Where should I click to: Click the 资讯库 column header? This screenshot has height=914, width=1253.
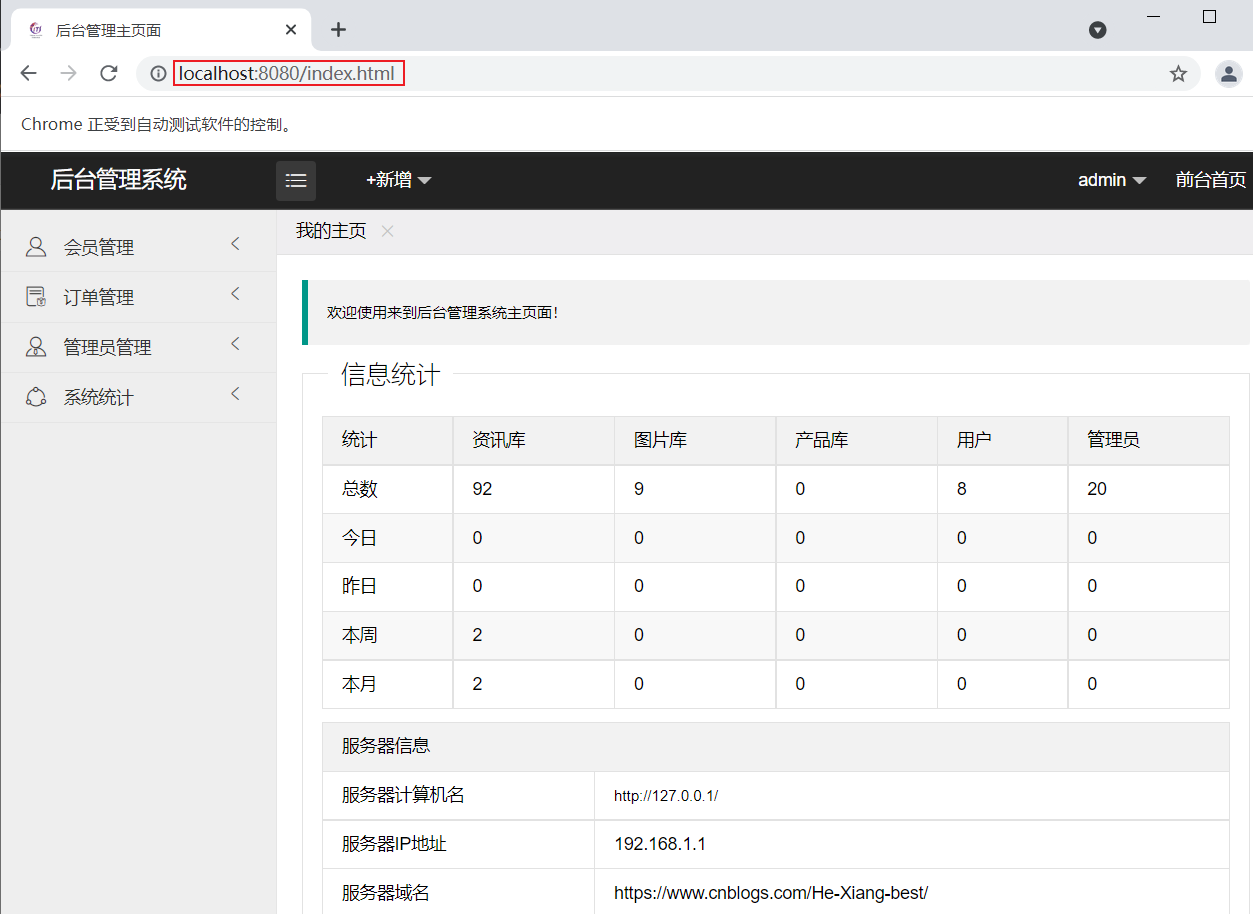pyautogui.click(x=499, y=440)
